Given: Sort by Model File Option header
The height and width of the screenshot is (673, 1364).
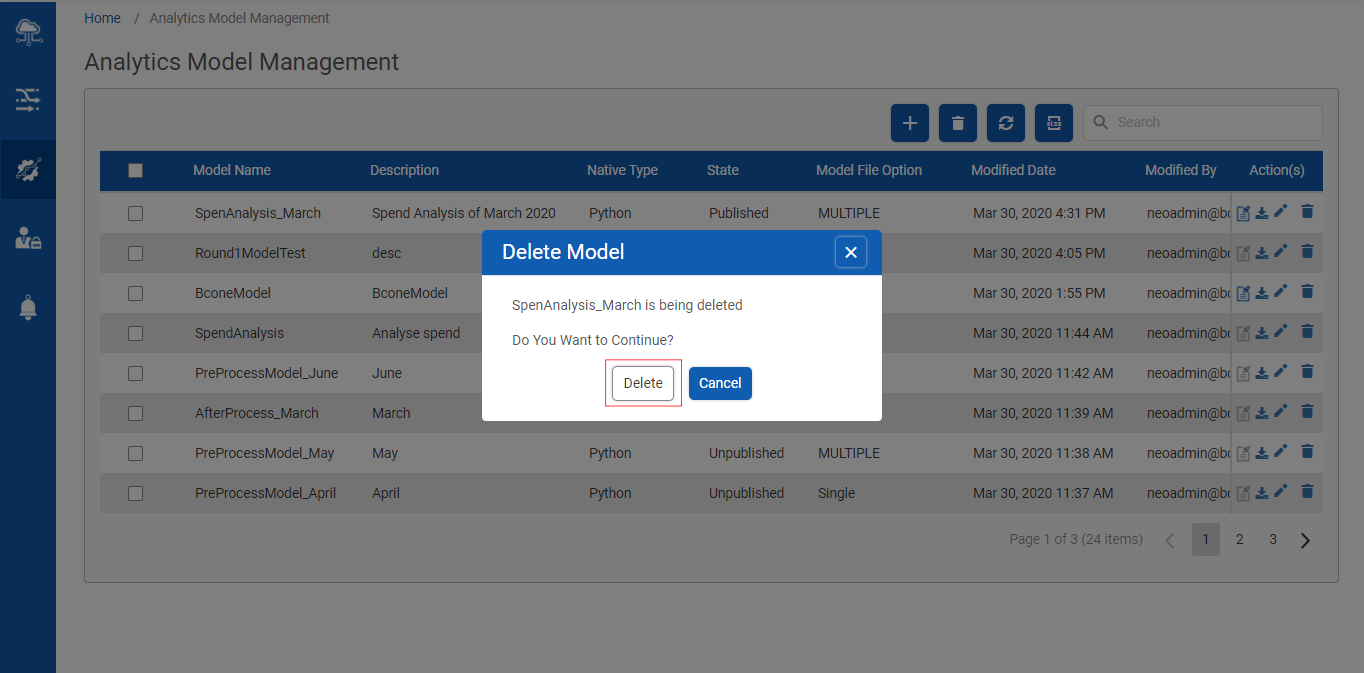Looking at the screenshot, I should pyautogui.click(x=869, y=170).
